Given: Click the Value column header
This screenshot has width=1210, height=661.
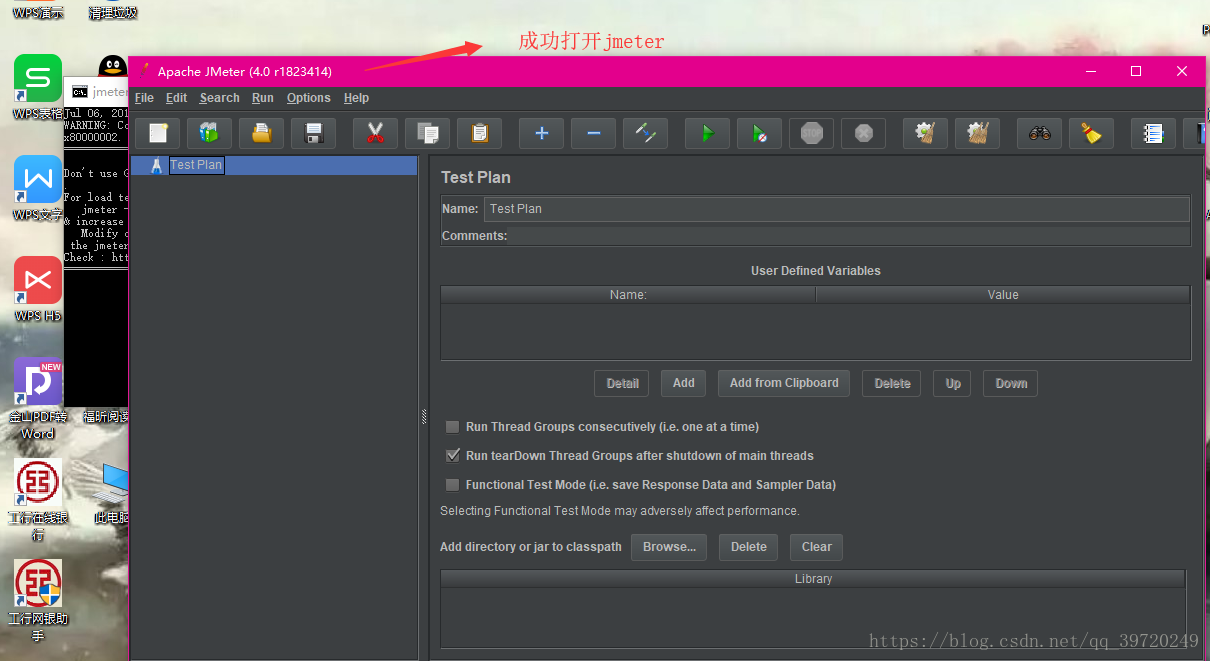Looking at the screenshot, I should (1003, 295).
